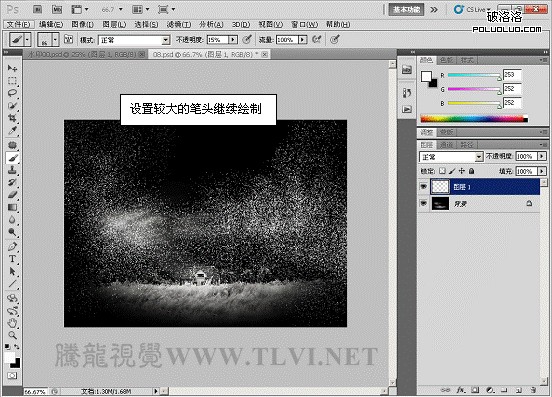552x397 pixels.
Task: Hide the 背景 layer using eye icon
Action: click(424, 203)
